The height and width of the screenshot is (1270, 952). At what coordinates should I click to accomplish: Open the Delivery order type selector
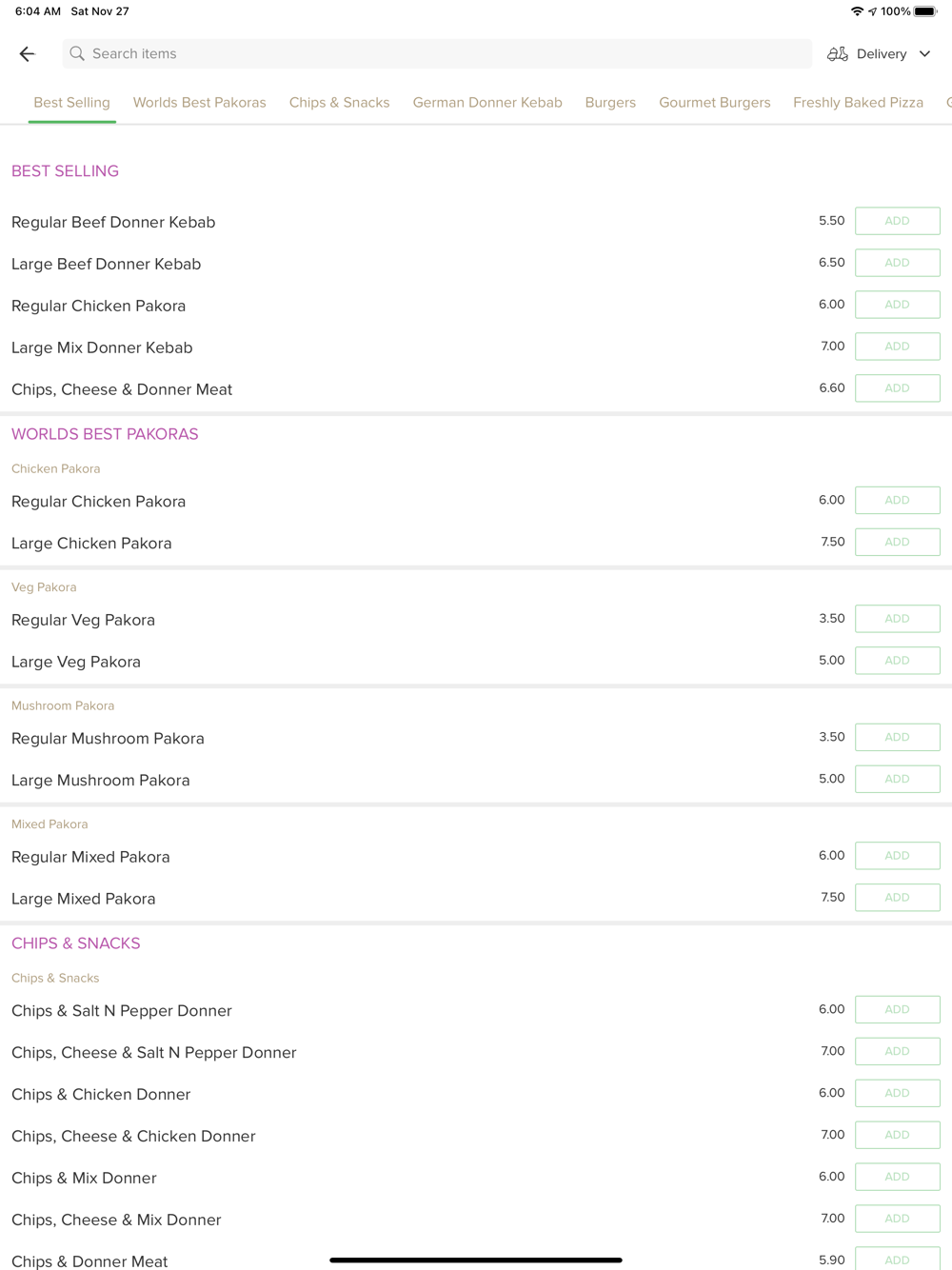pyautogui.click(x=880, y=54)
